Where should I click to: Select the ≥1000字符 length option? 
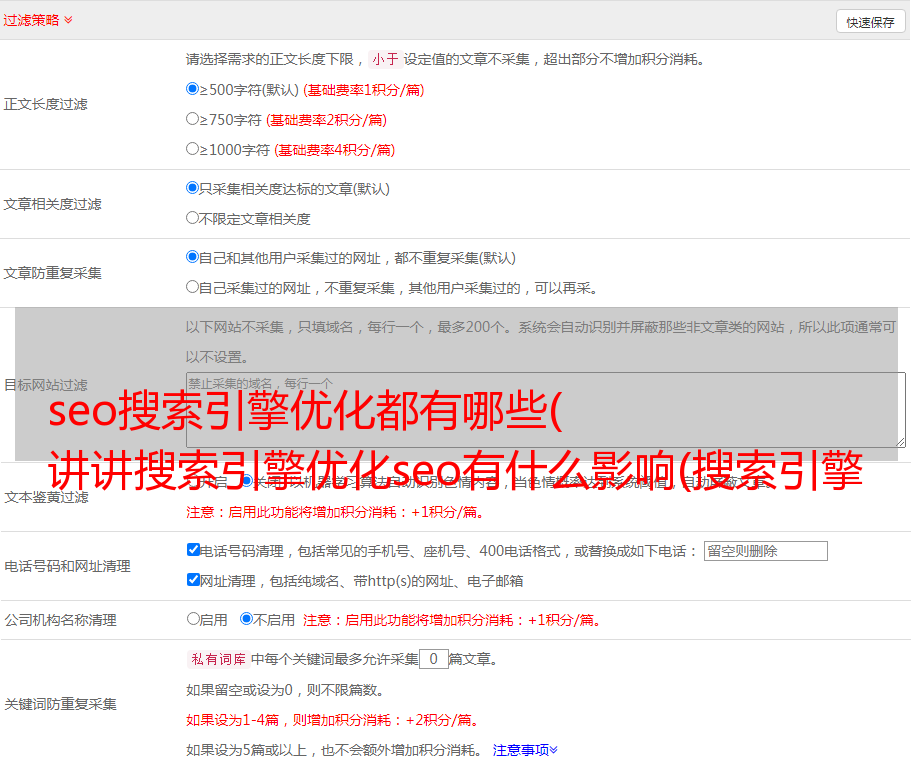[x=193, y=149]
